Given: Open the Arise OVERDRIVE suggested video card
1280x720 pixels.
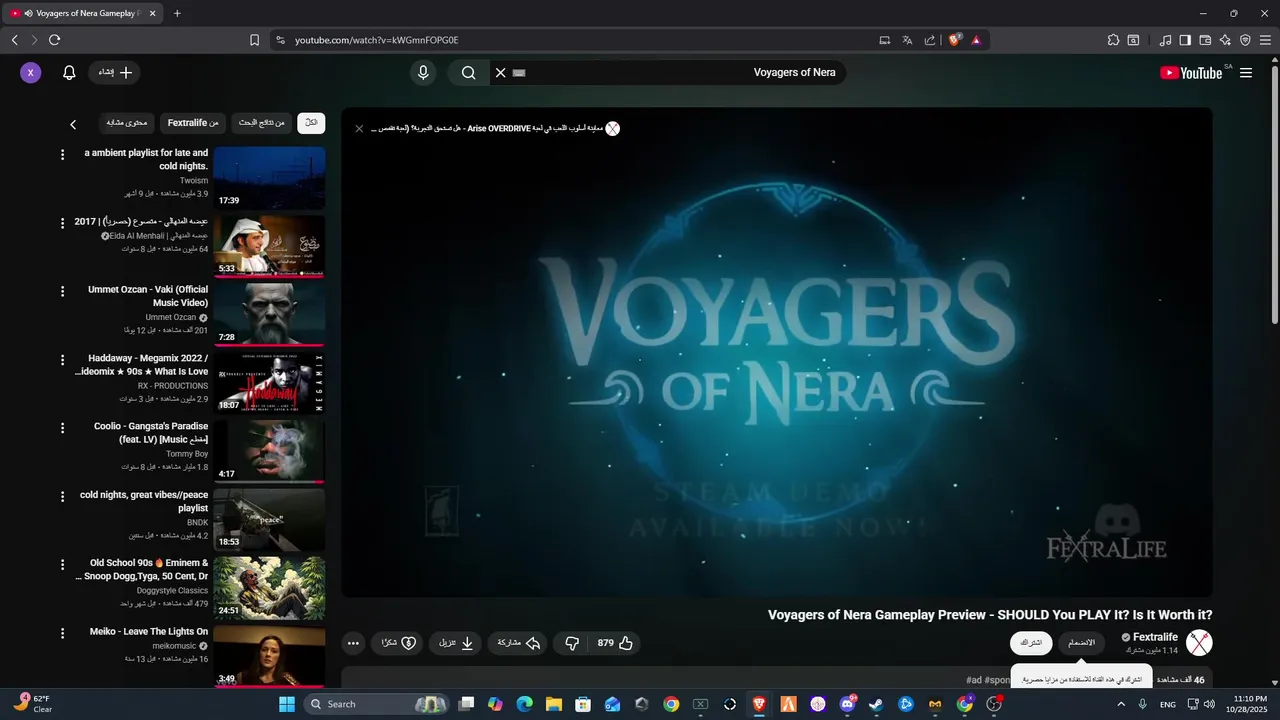Looking at the screenshot, I should pyautogui.click(x=496, y=128).
